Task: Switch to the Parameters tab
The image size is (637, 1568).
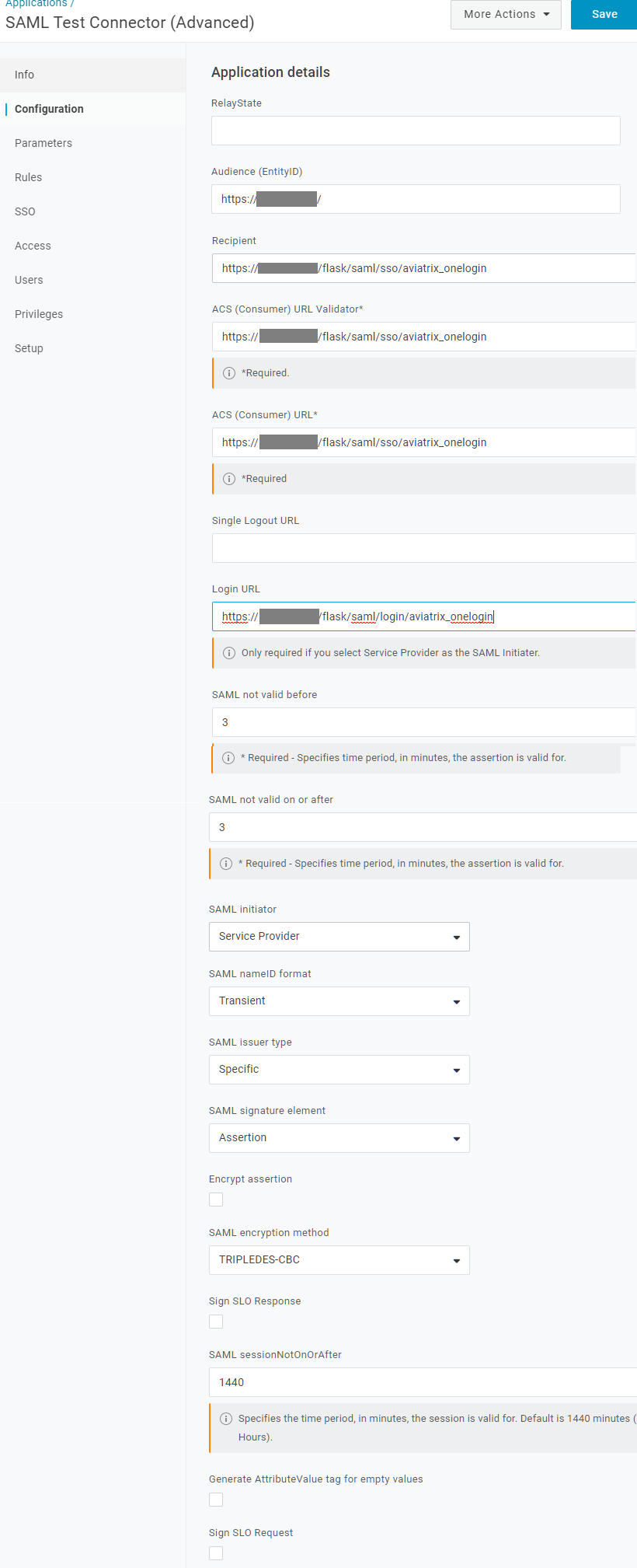Action: (44, 143)
